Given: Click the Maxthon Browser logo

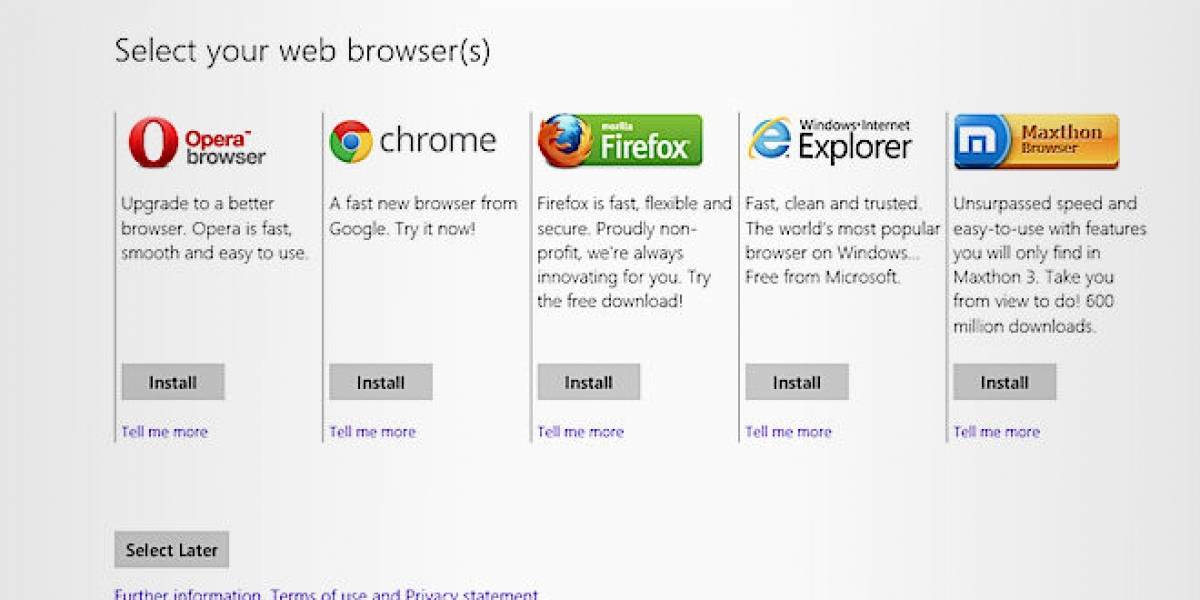Looking at the screenshot, I should click(1036, 141).
